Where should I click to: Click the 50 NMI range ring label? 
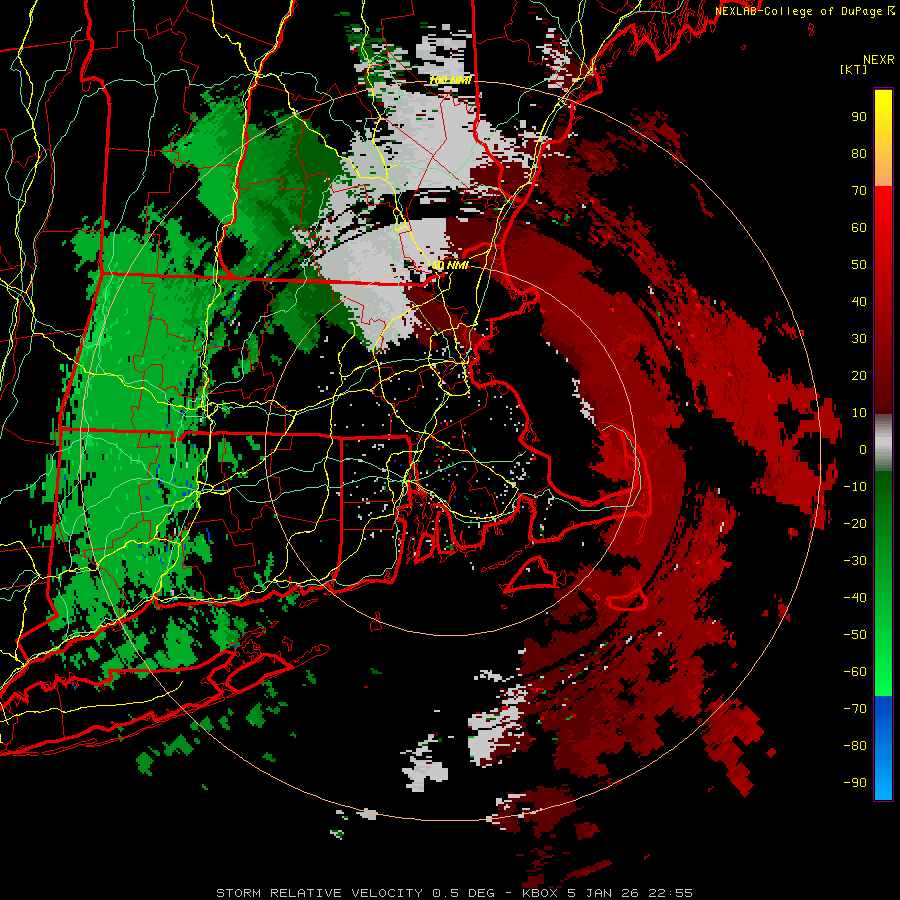point(451,266)
